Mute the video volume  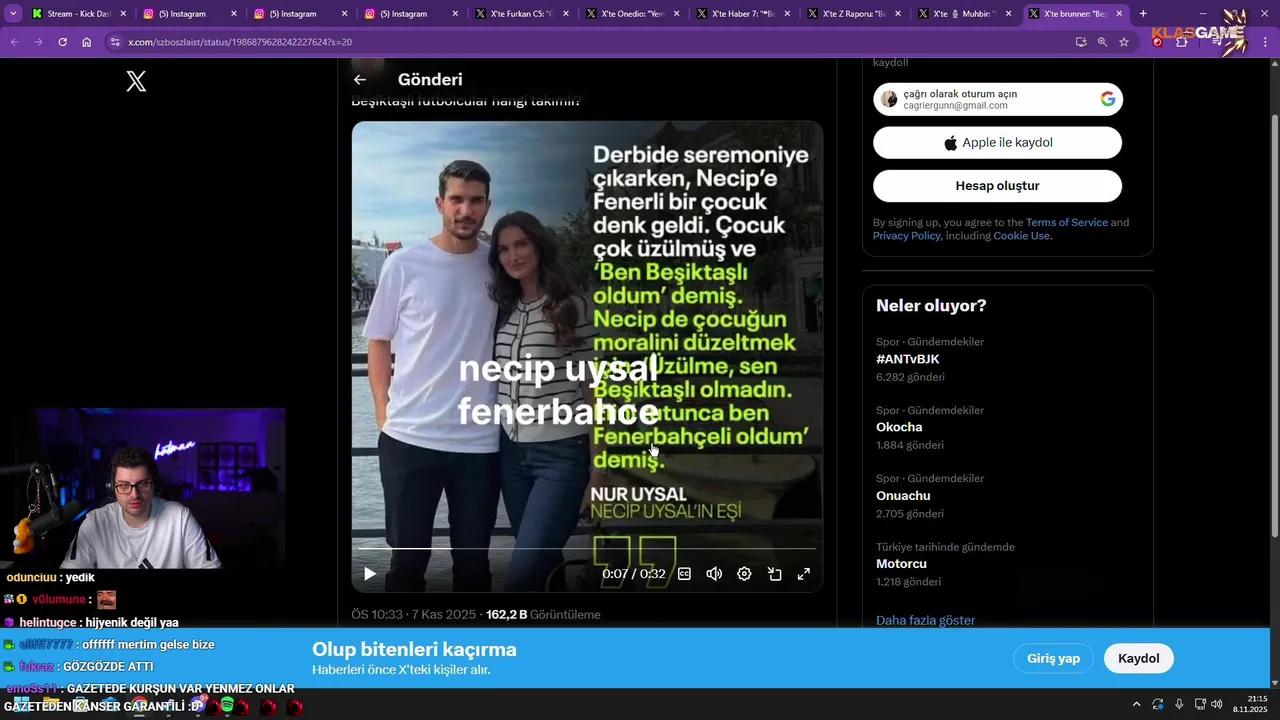click(x=714, y=574)
